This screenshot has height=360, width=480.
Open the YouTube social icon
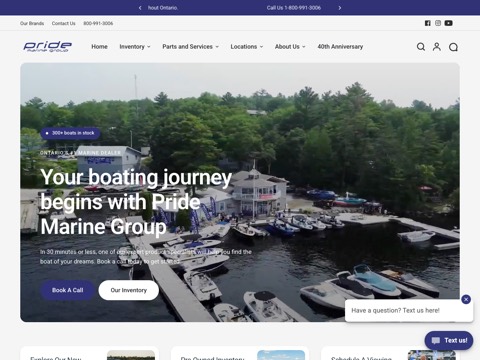449,23
